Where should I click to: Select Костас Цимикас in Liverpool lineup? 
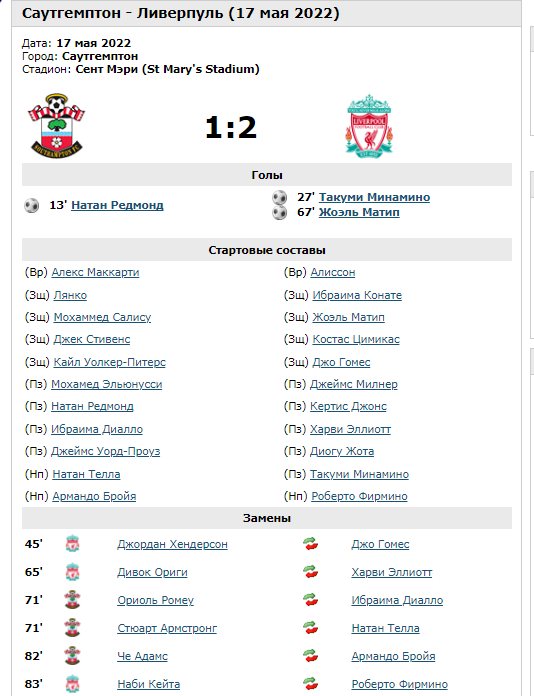[356, 340]
